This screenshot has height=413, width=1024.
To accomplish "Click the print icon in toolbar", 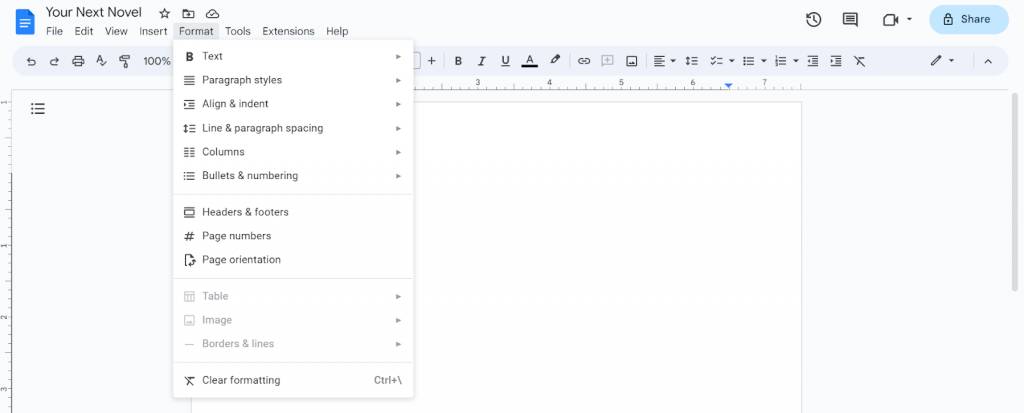I will [78, 61].
